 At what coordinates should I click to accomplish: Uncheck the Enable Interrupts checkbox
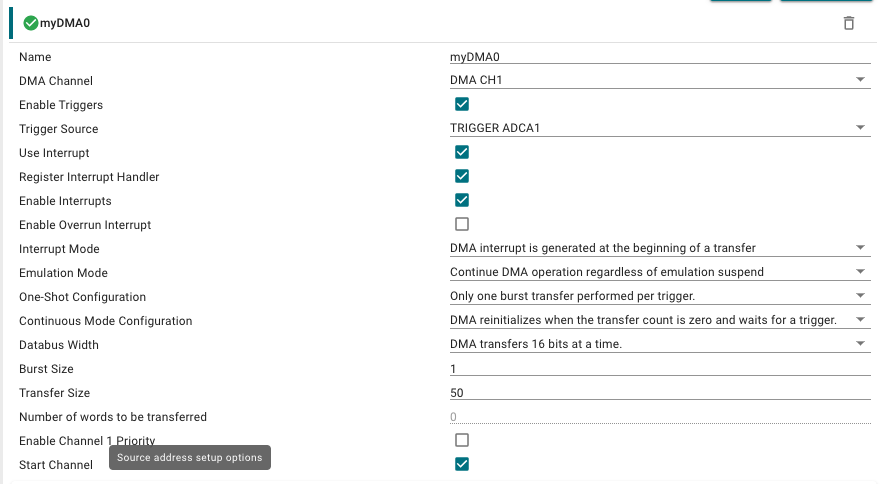pos(462,200)
